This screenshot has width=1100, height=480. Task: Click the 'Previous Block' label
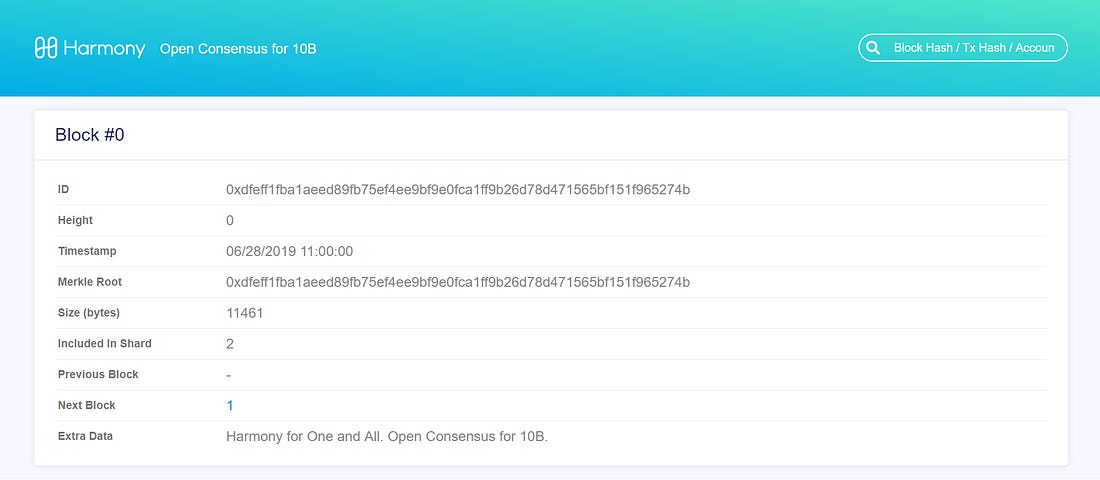point(98,375)
